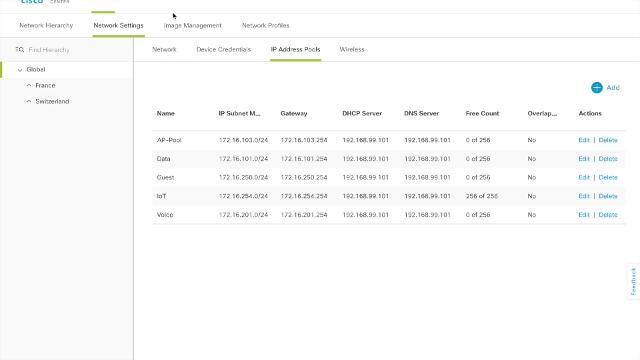Click the Name column header
The image size is (640, 360).
click(166, 113)
